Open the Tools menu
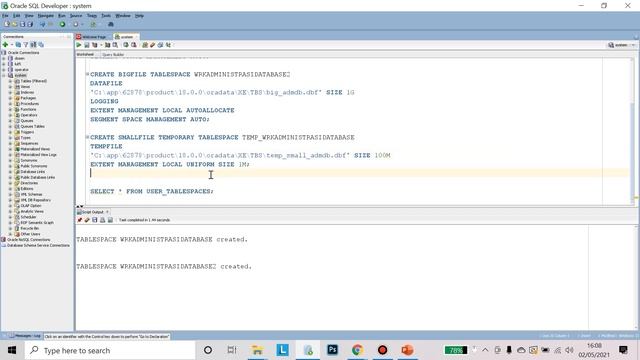 pyautogui.click(x=106, y=16)
